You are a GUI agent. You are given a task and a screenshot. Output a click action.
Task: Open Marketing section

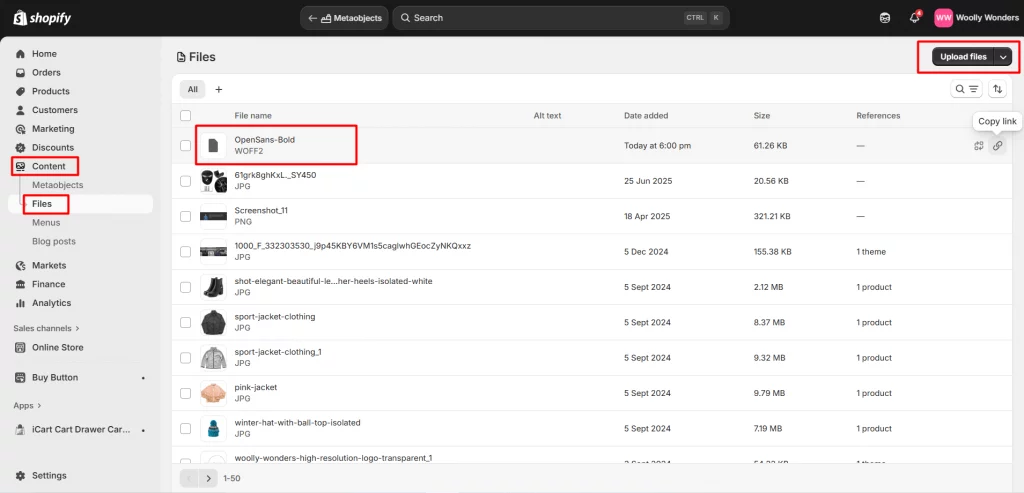pos(53,129)
